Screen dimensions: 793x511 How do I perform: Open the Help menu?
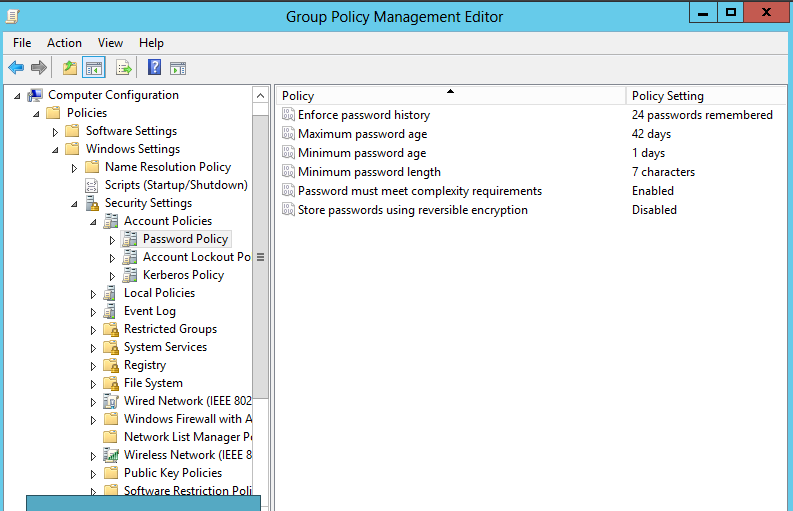click(151, 43)
